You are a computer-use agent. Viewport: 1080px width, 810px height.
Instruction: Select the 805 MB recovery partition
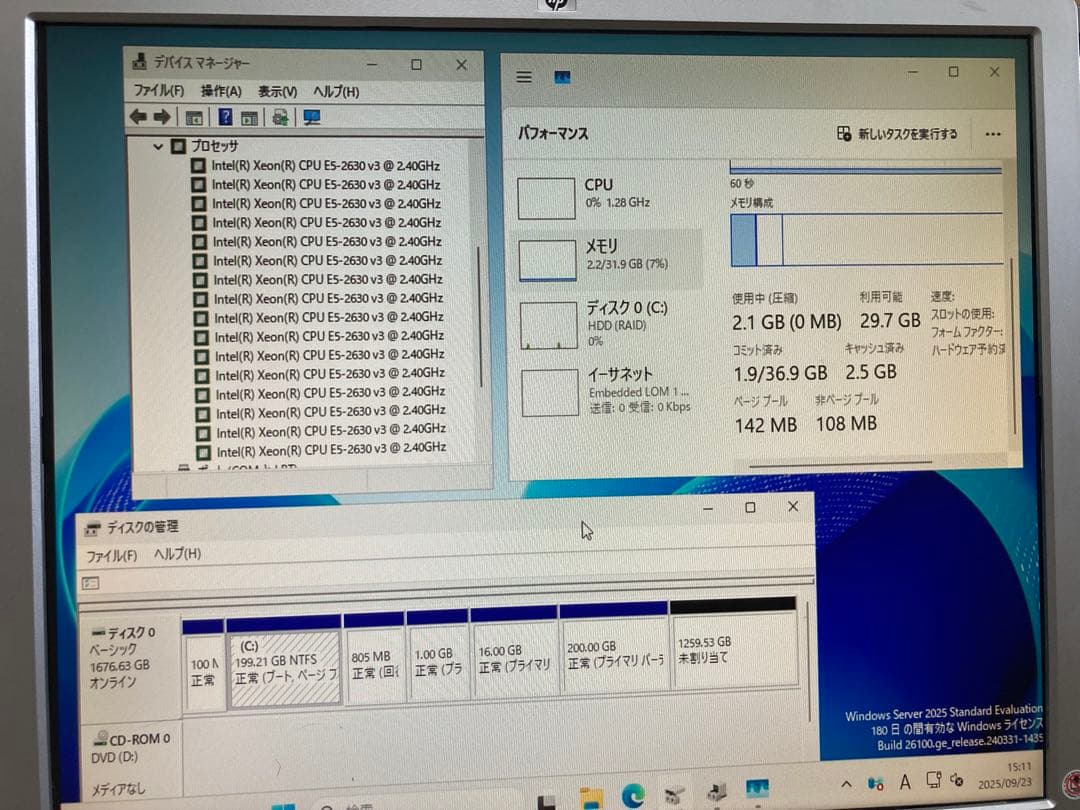pos(375,664)
